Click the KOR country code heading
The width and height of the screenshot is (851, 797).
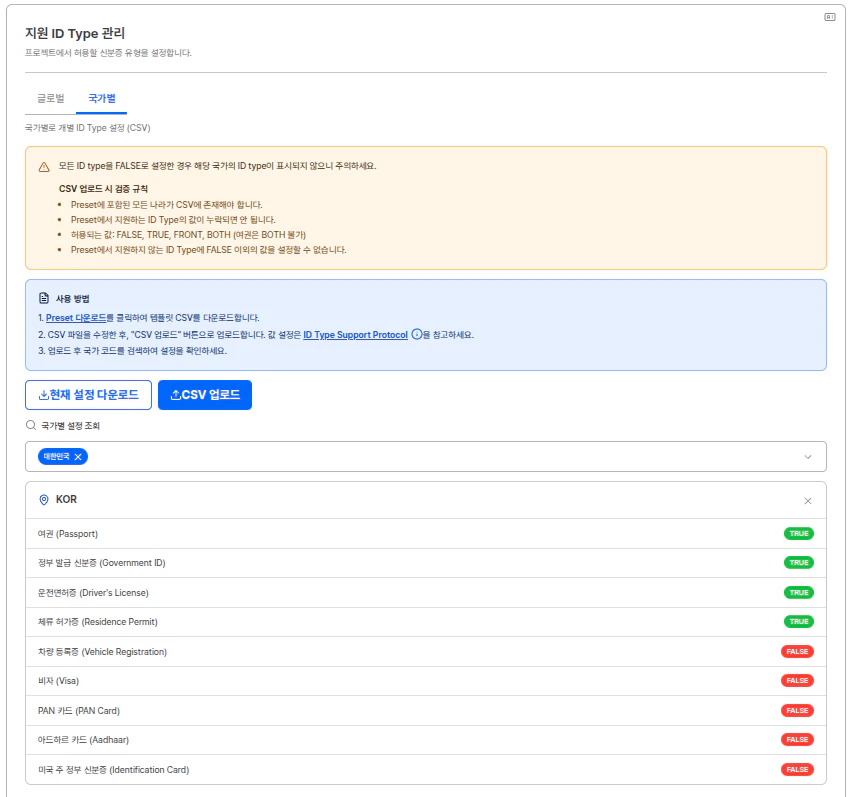coord(66,499)
